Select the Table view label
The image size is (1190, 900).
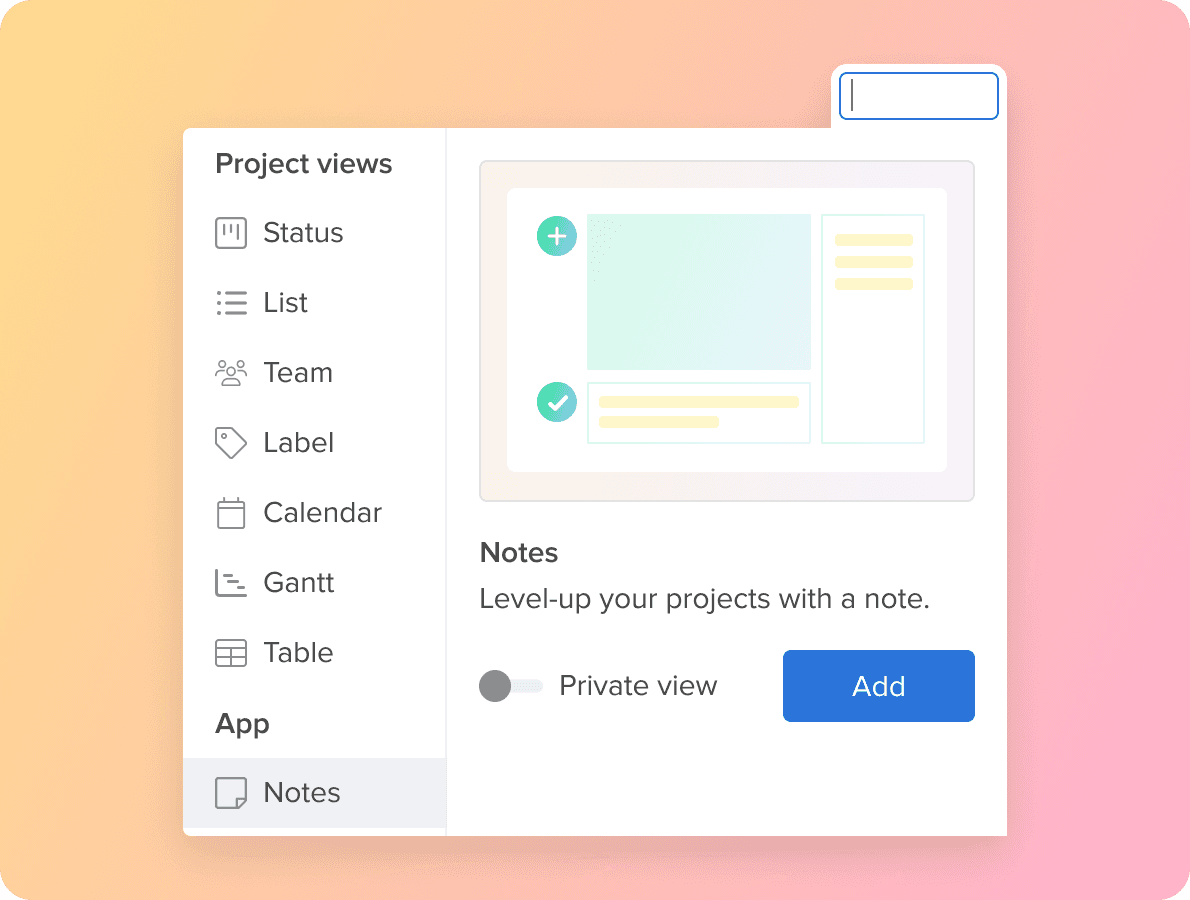coord(298,653)
